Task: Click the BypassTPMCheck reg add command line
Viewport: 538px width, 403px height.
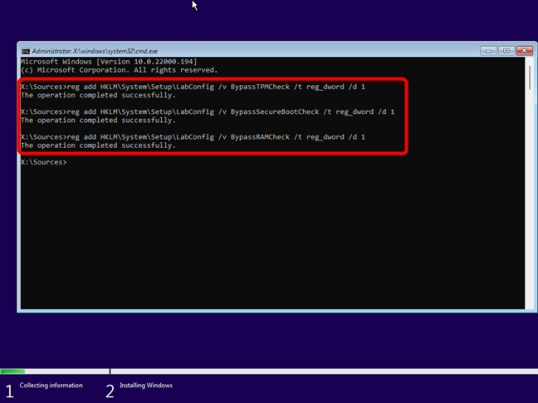Action: click(x=193, y=87)
